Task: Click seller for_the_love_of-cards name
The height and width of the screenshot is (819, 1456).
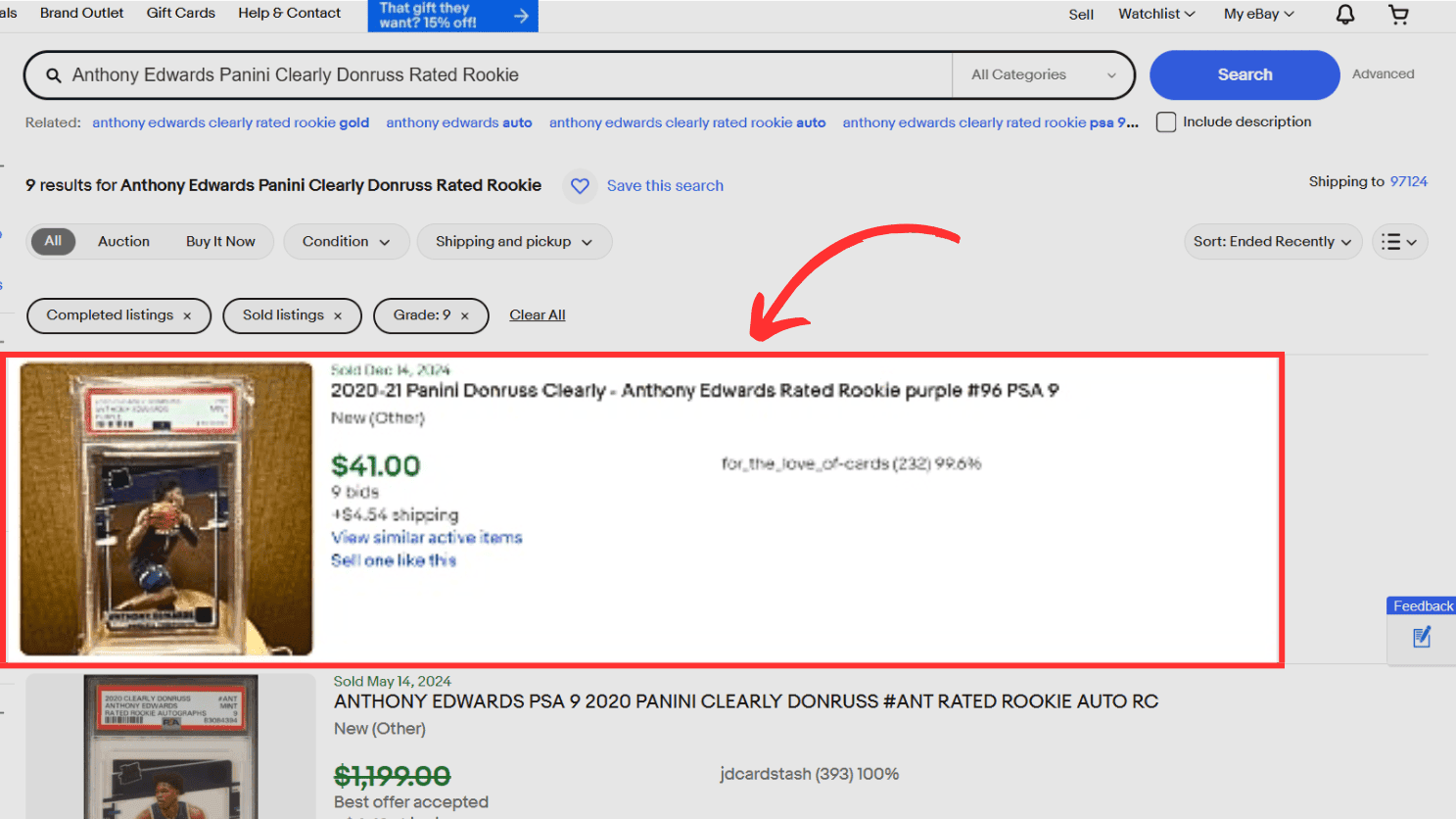Action: pos(805,463)
